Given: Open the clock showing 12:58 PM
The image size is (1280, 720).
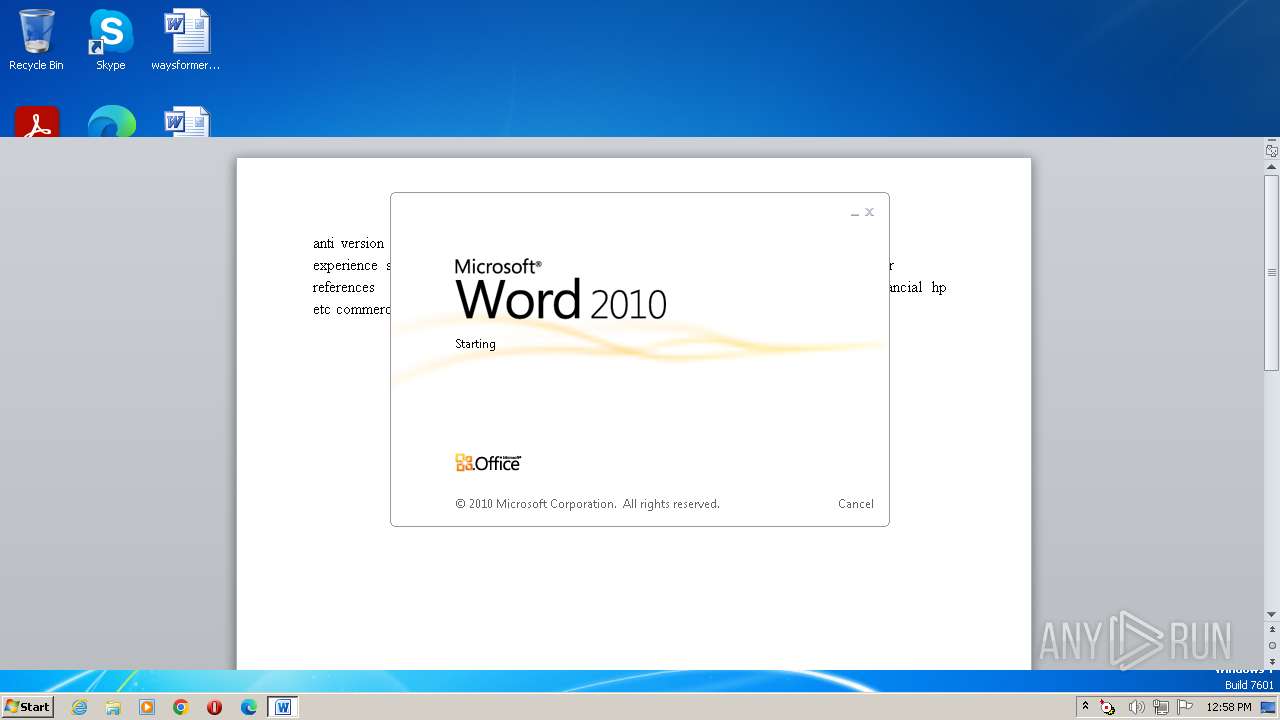Looking at the screenshot, I should (x=1229, y=707).
